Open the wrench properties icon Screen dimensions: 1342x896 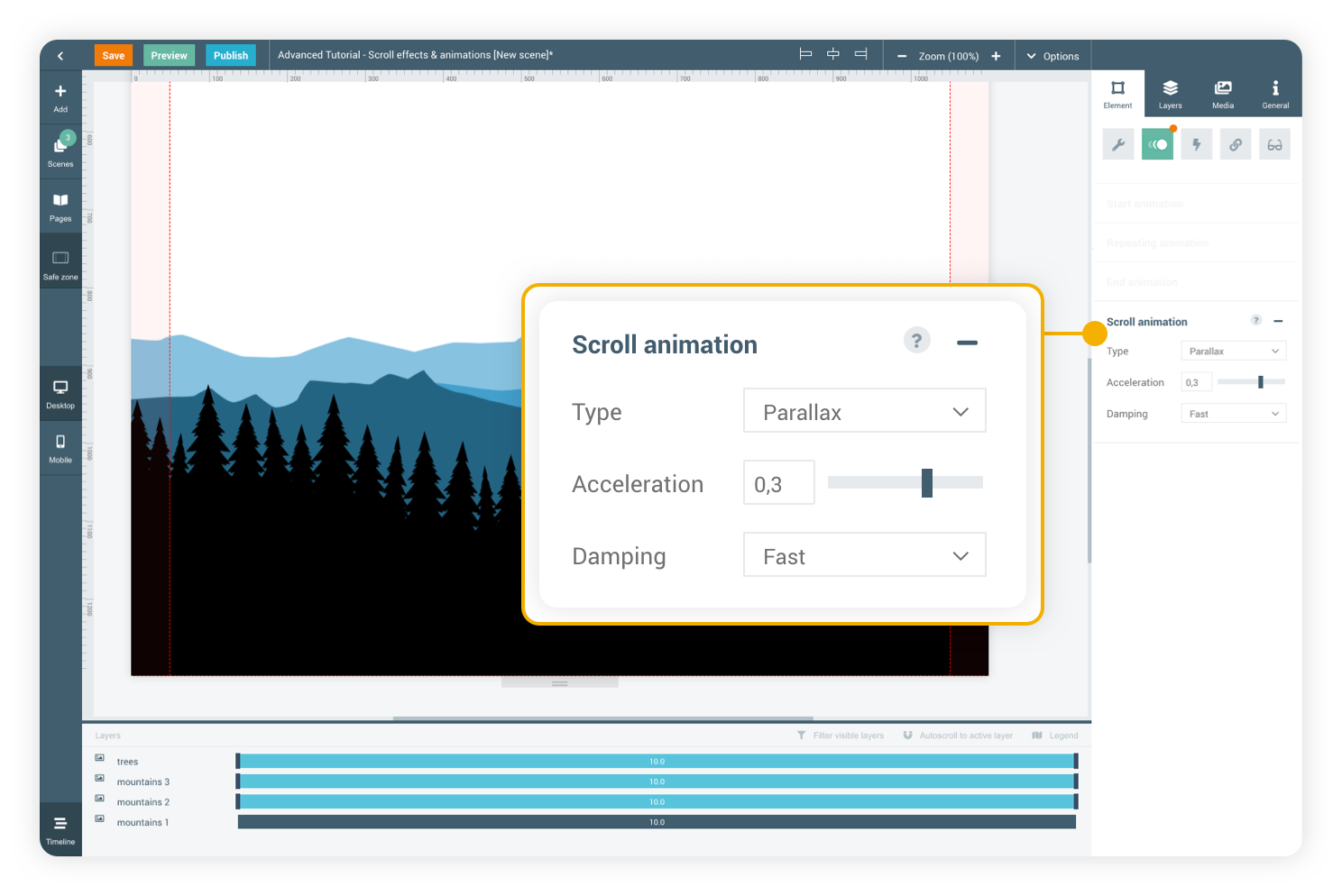[x=1118, y=144]
